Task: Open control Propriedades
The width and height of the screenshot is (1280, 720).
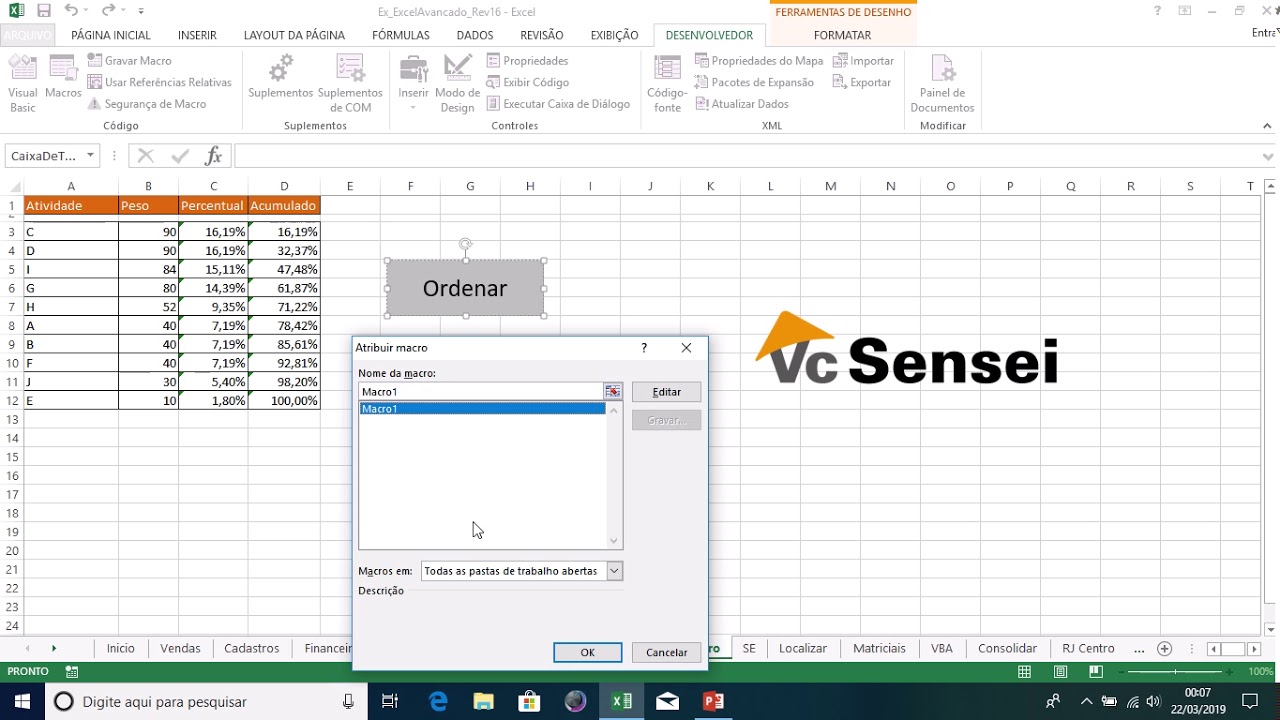Action: coord(527,61)
